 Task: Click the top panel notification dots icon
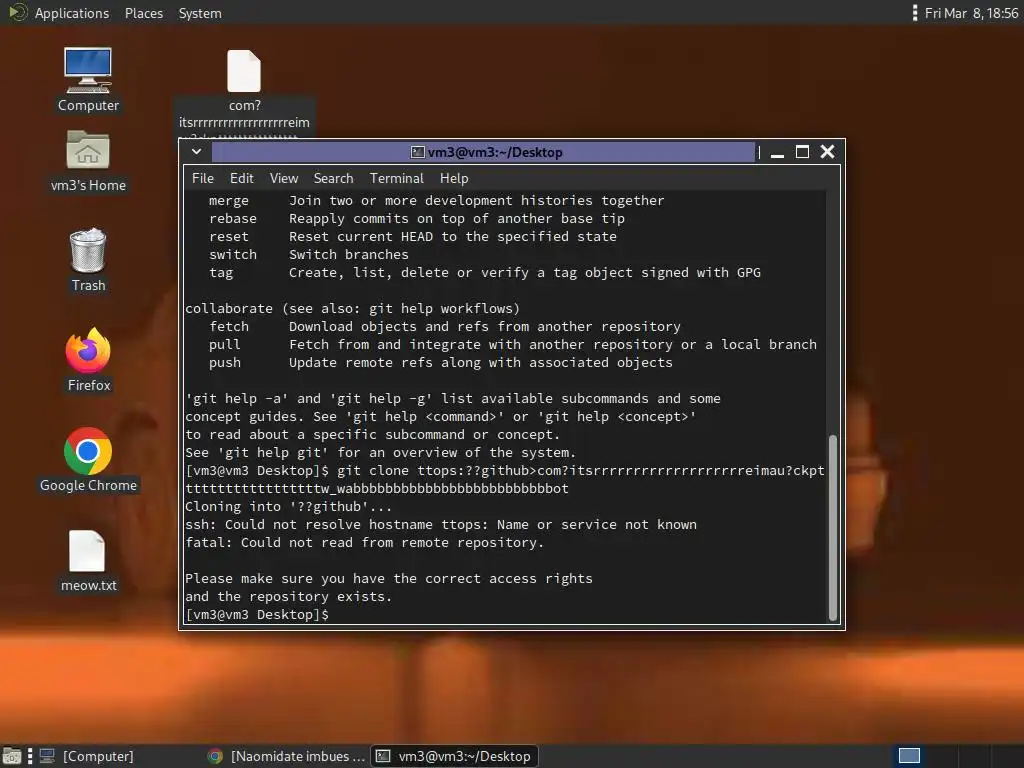coord(914,13)
